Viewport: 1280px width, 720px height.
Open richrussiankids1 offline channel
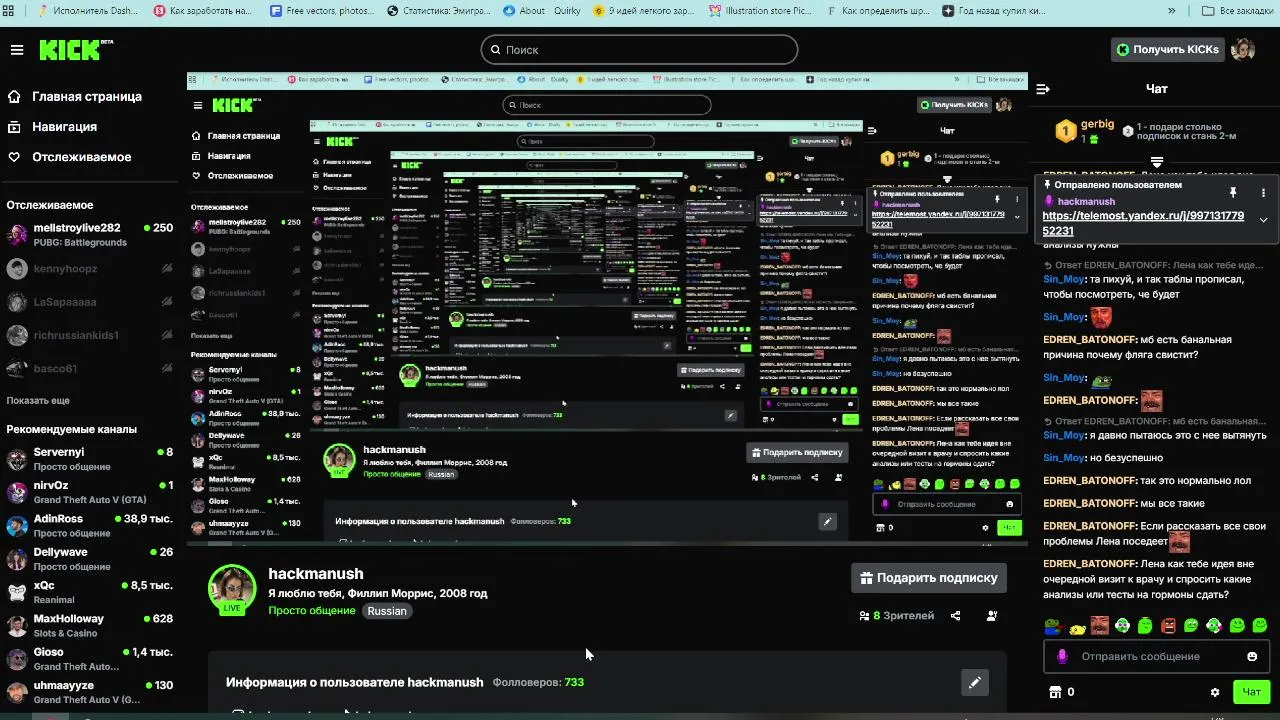(90, 335)
